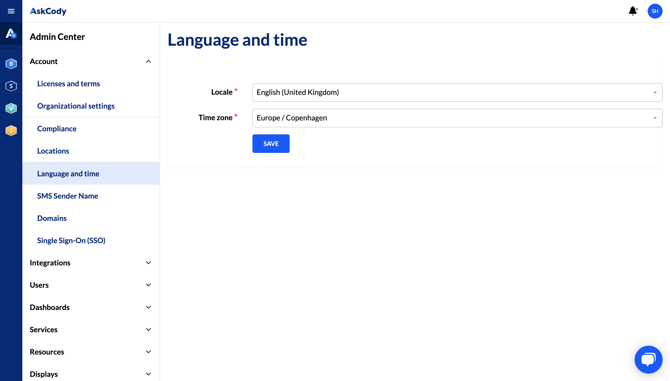Open the notifications bell
This screenshot has width=670, height=381.
[x=633, y=11]
